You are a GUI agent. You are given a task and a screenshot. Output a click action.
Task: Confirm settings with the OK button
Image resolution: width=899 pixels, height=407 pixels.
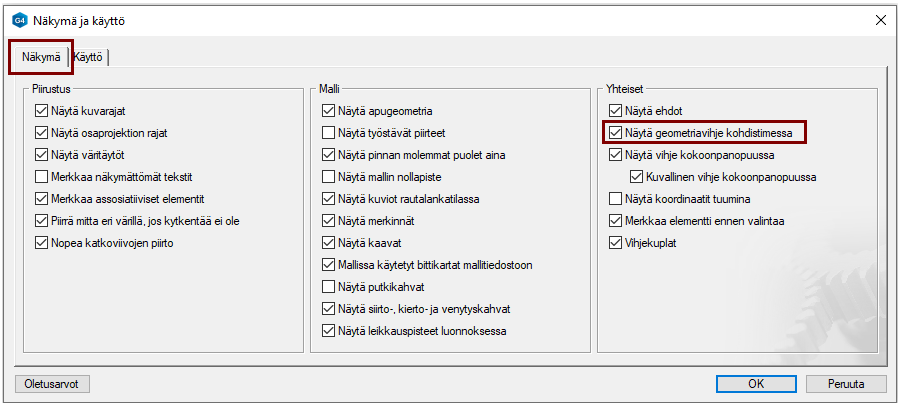[x=757, y=384]
